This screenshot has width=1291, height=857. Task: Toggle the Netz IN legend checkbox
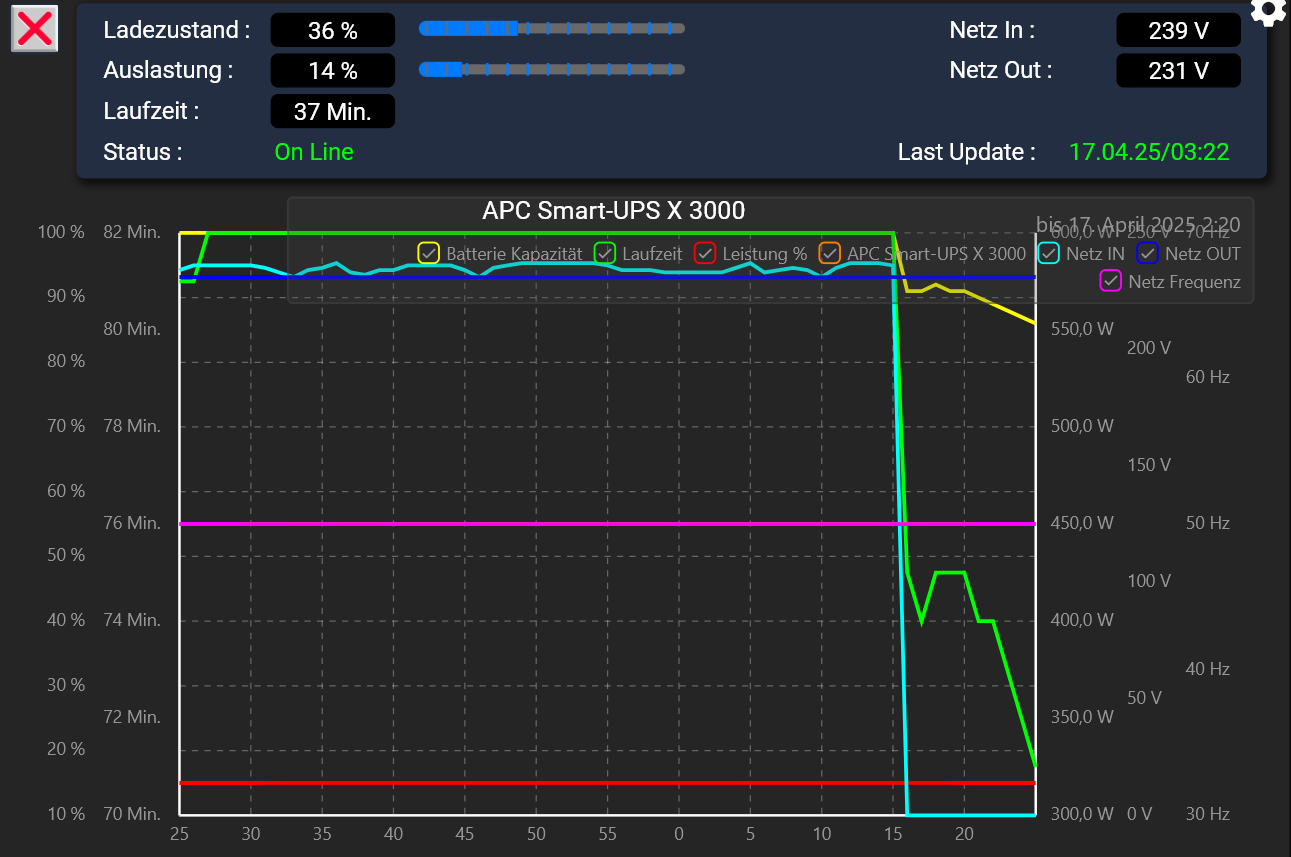point(1049,253)
